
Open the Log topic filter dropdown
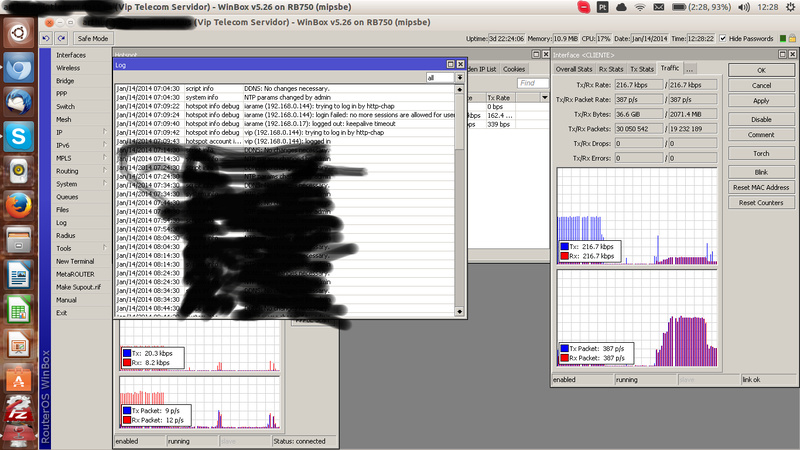click(460, 78)
